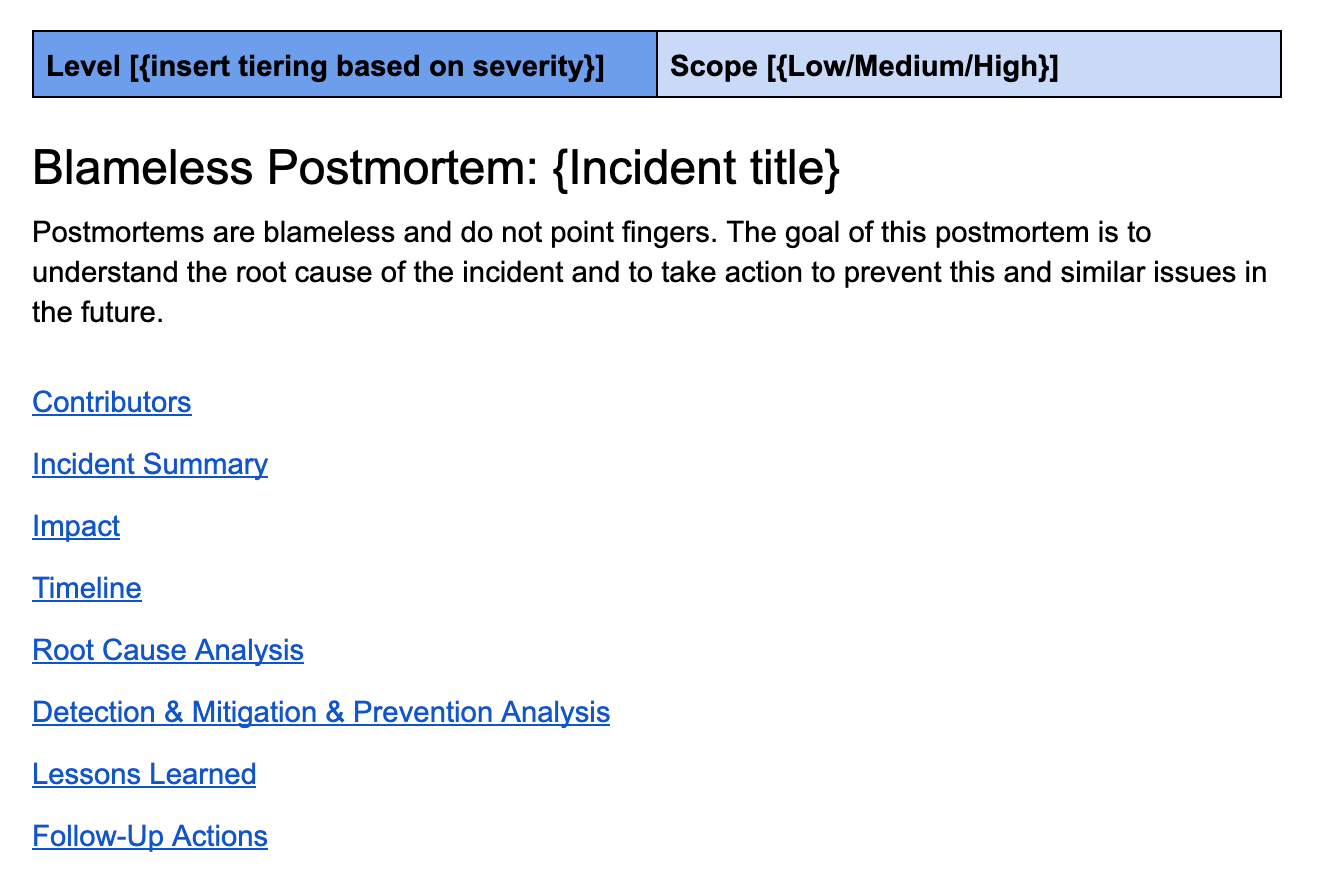This screenshot has height=878, width=1340.
Task: Go to the Timeline section link
Action: click(x=87, y=588)
